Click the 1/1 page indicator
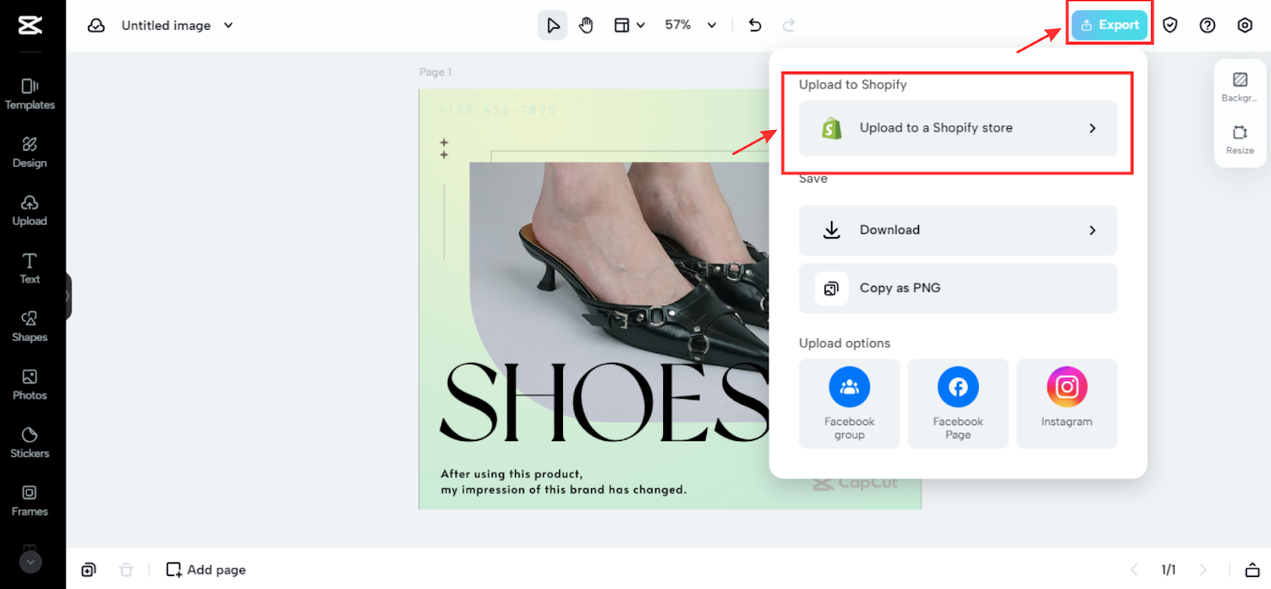 click(1168, 570)
